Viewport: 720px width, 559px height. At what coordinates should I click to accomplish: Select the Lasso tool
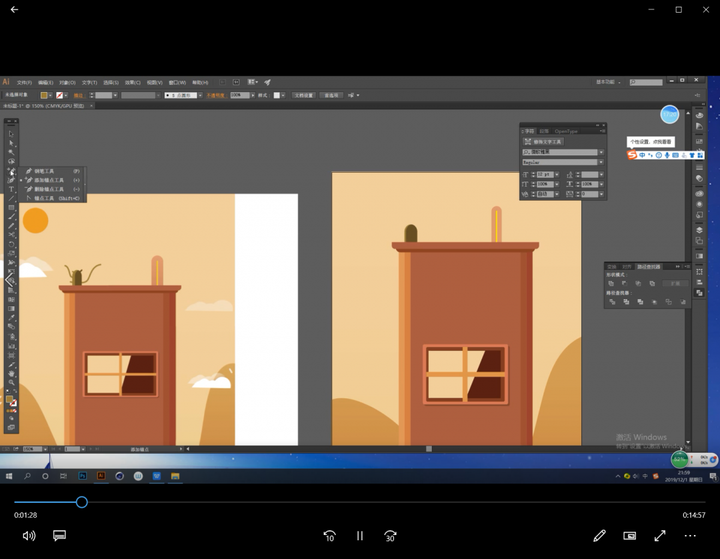[11, 162]
